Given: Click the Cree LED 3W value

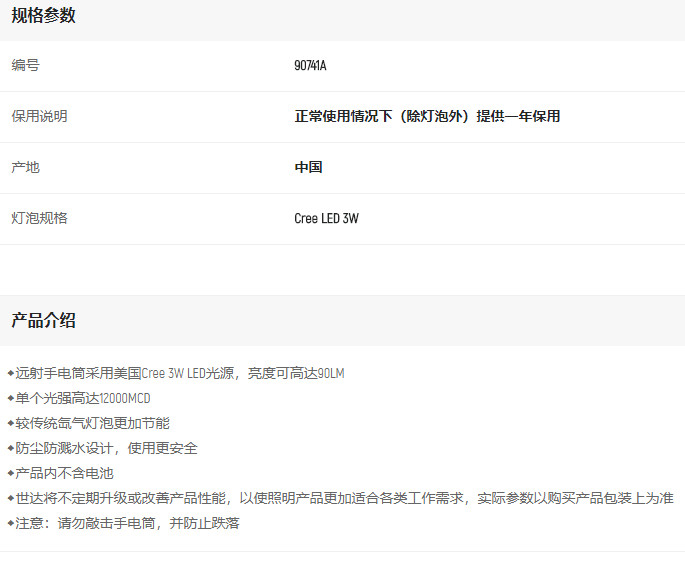Looking at the screenshot, I should [x=326, y=219].
